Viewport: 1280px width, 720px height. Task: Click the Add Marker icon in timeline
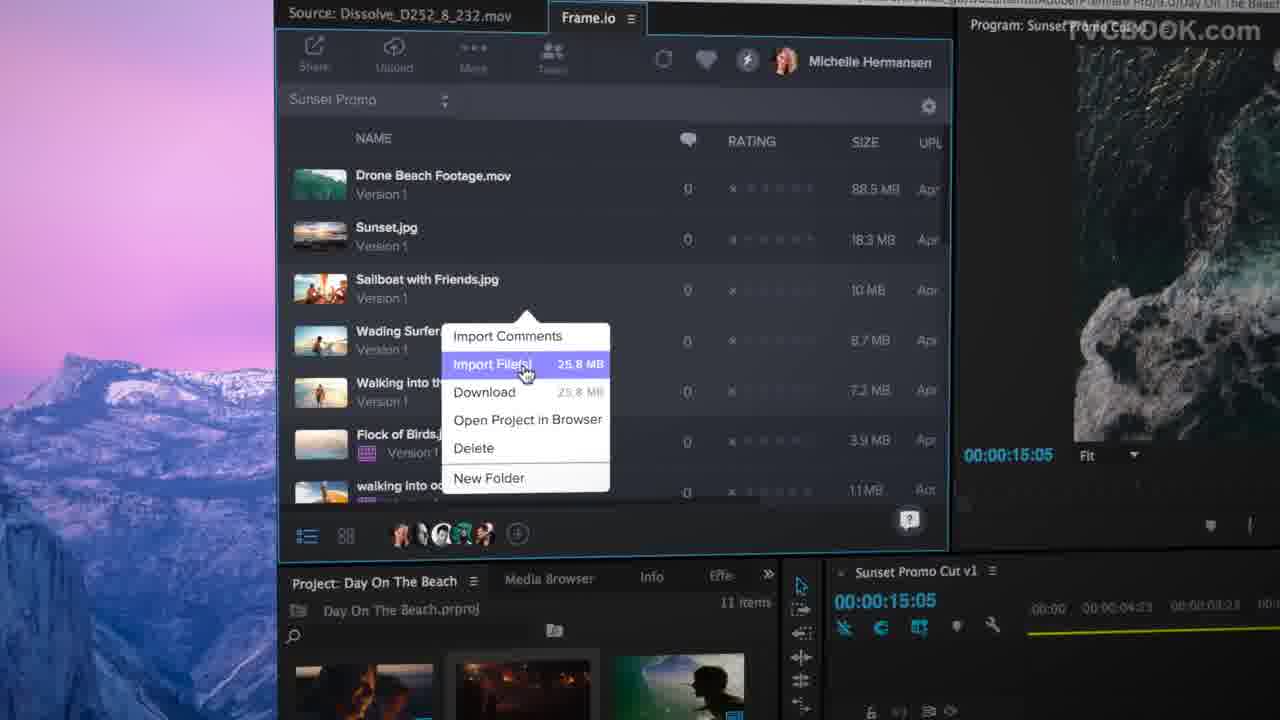pyautogui.click(x=957, y=626)
